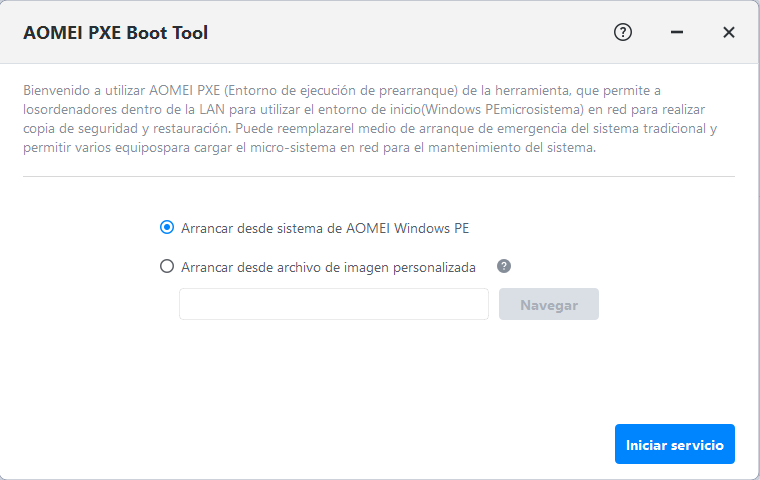Click the word 'Bienvenido' in the description
The height and width of the screenshot is (480, 760).
tap(56, 91)
